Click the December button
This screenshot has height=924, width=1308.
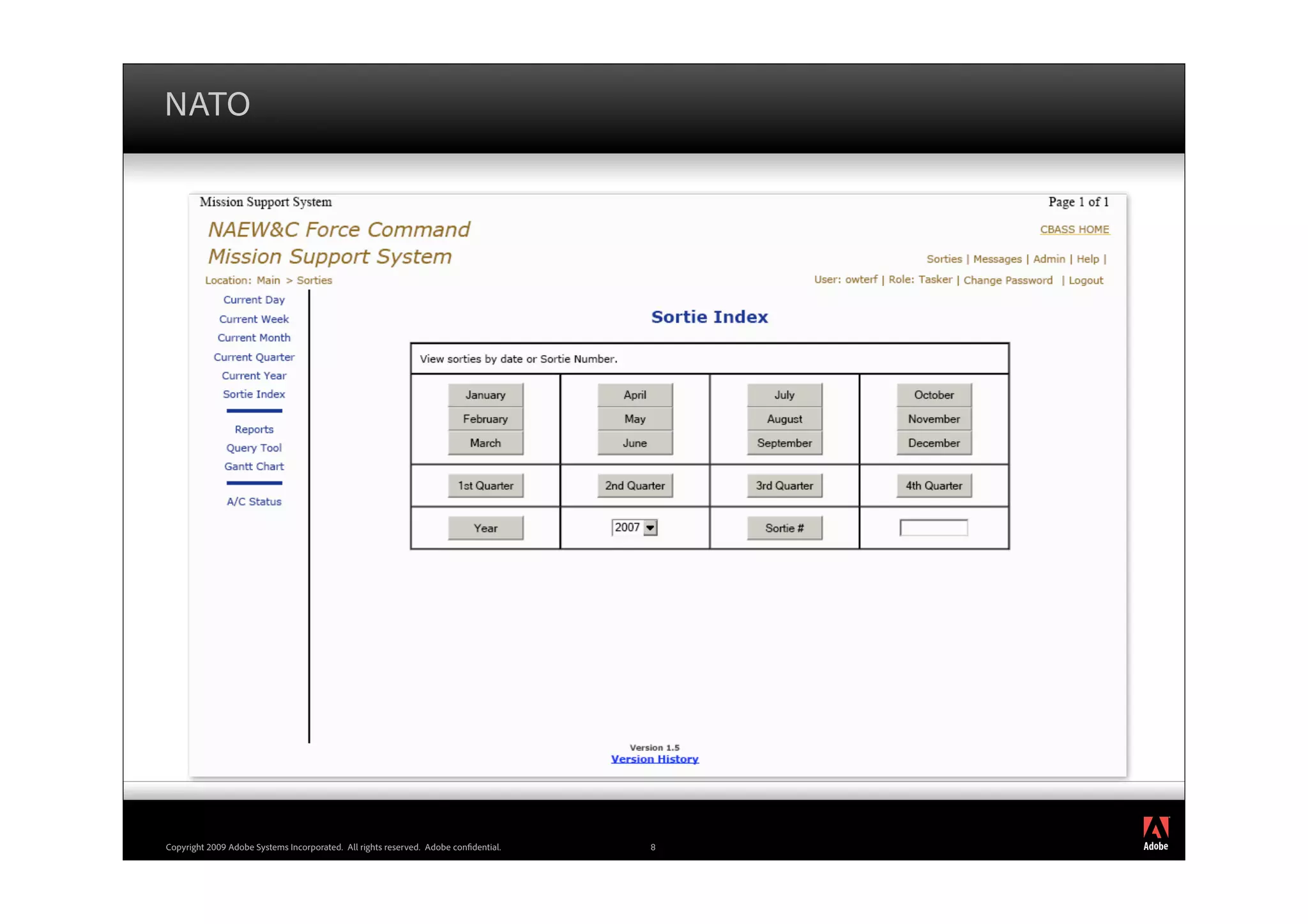click(x=934, y=443)
